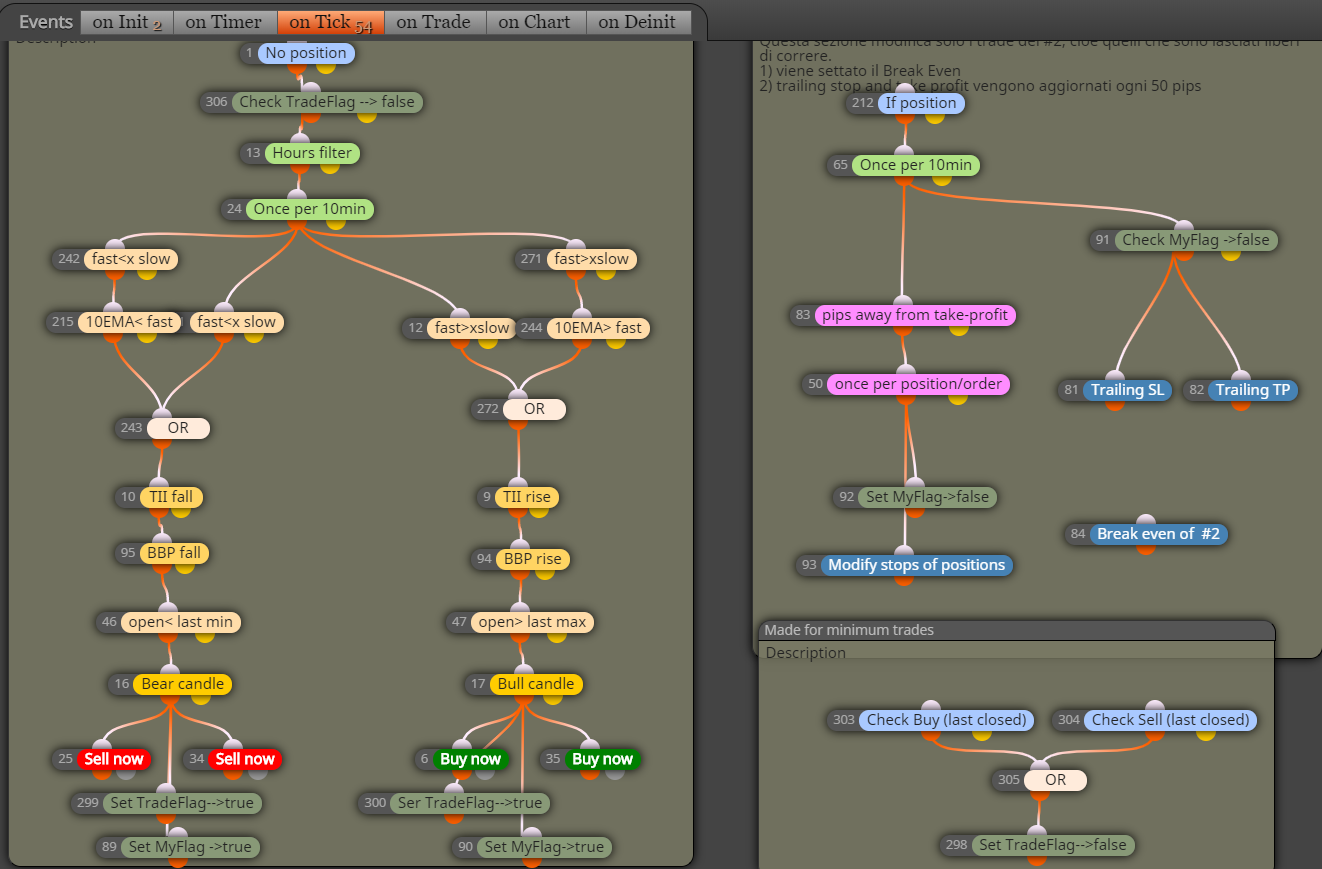Click yellow output dot of Check MyFlag ->false
The width and height of the screenshot is (1322, 869).
pos(1231,254)
